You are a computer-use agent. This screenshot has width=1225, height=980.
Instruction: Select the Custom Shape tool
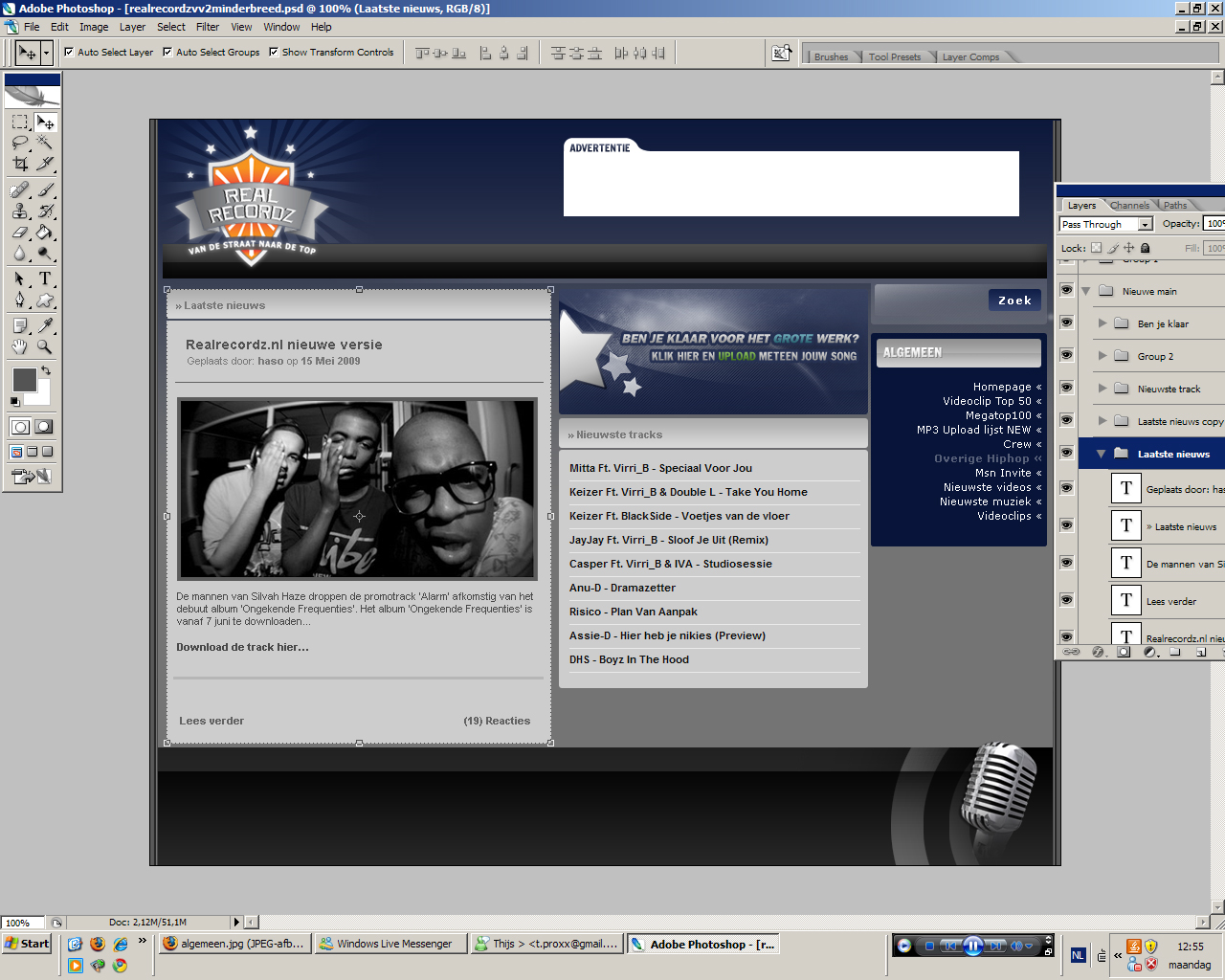[x=45, y=300]
